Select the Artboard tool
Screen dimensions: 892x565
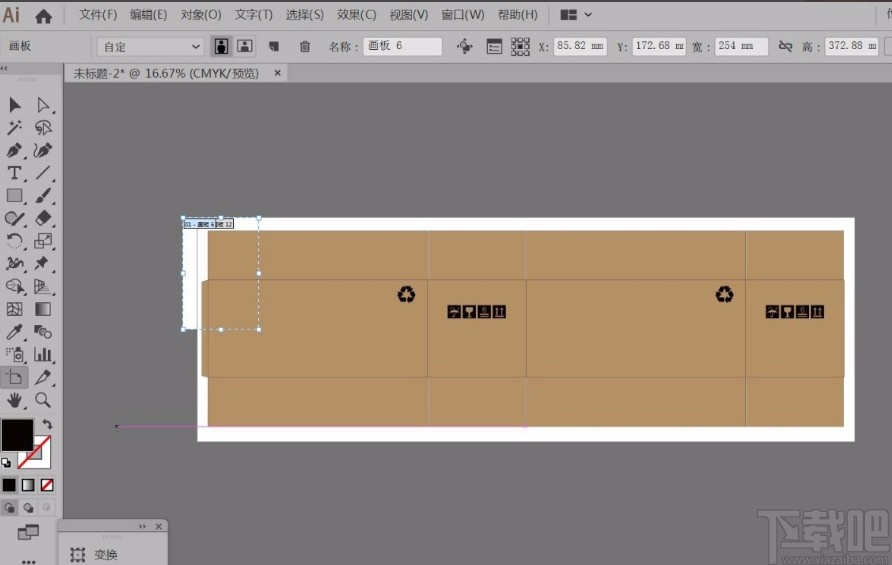[15, 377]
